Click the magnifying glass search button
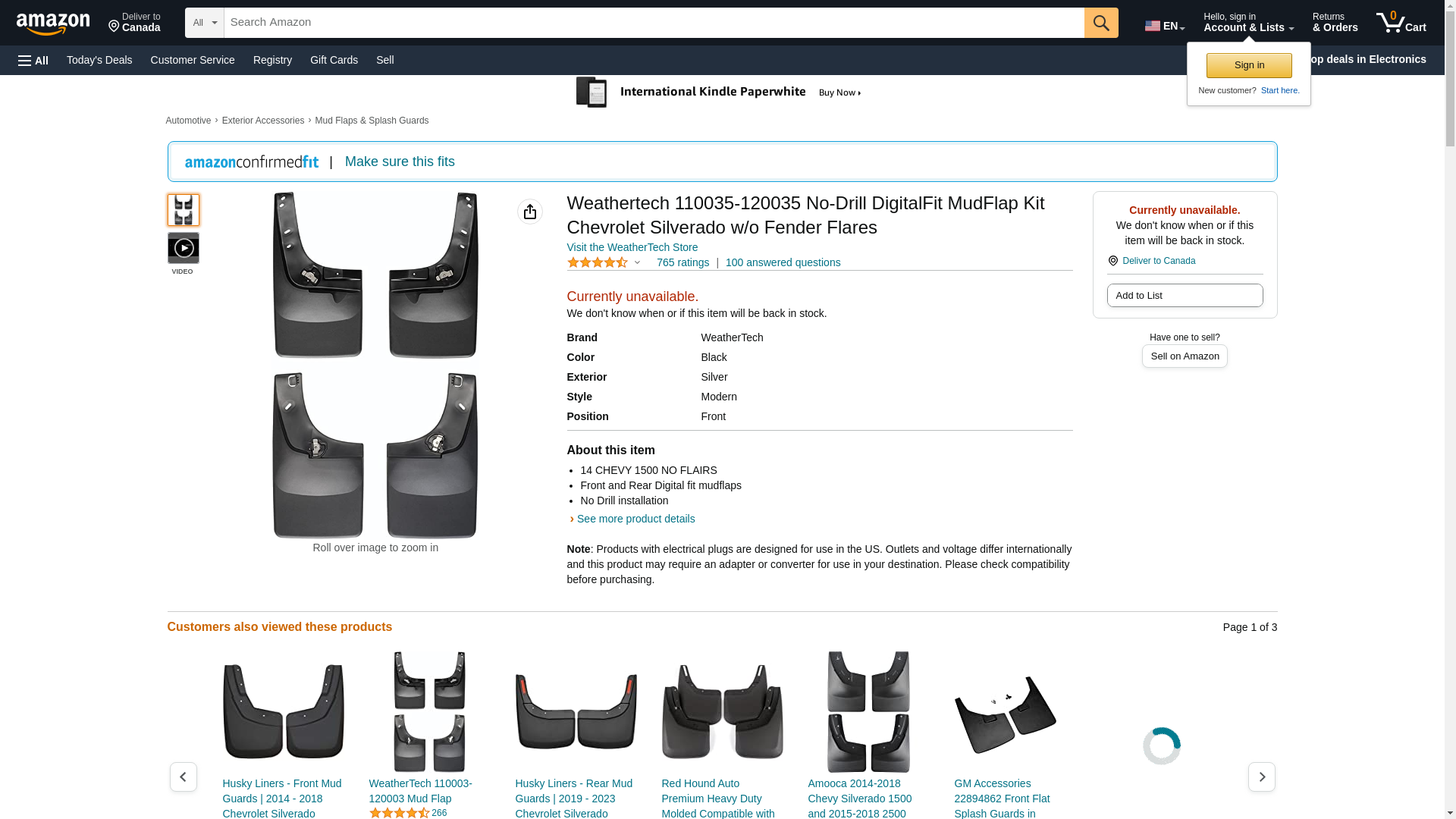This screenshot has height=819, width=1456. click(x=1101, y=23)
